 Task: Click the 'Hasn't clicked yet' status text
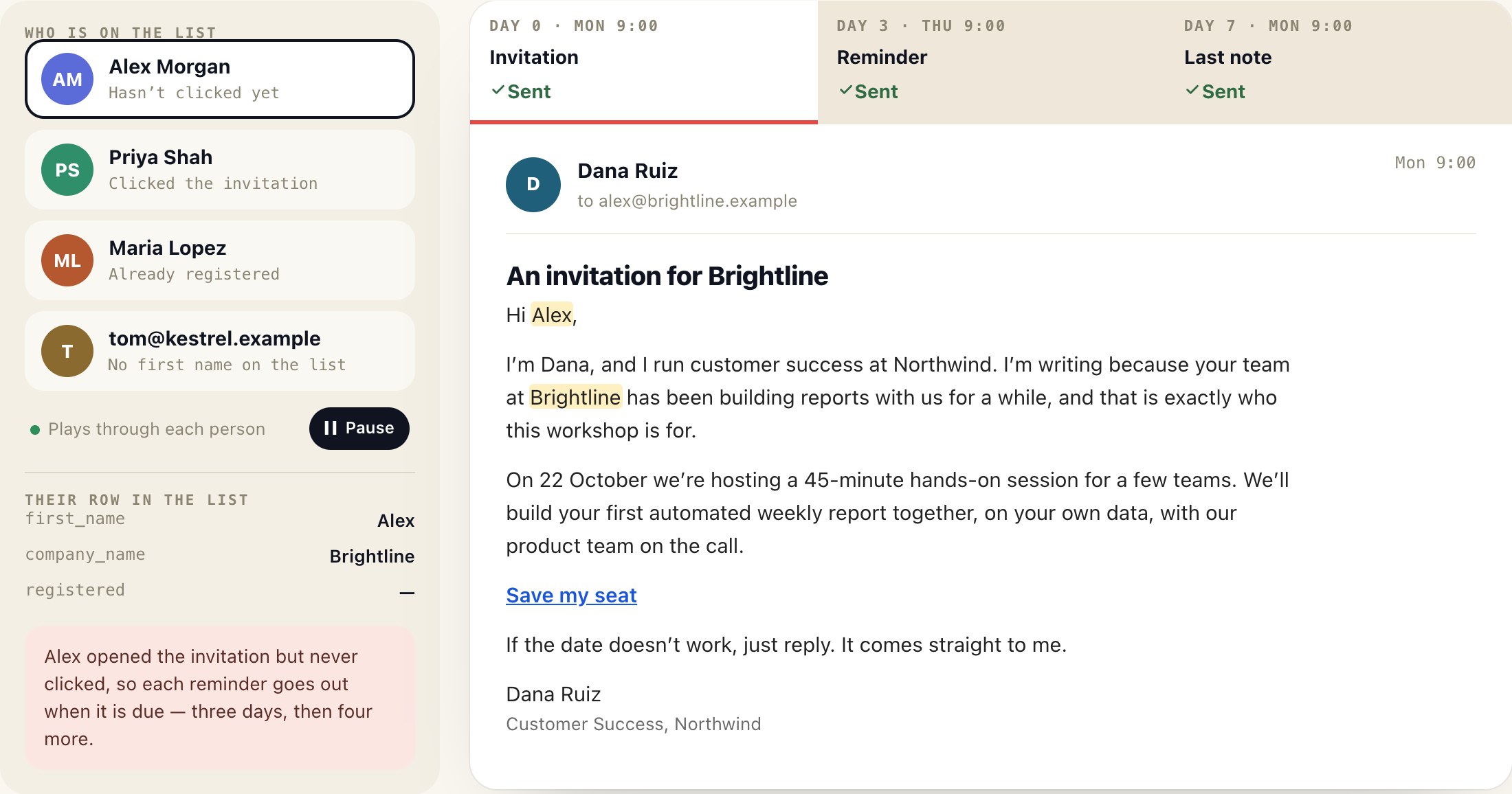[x=194, y=93]
